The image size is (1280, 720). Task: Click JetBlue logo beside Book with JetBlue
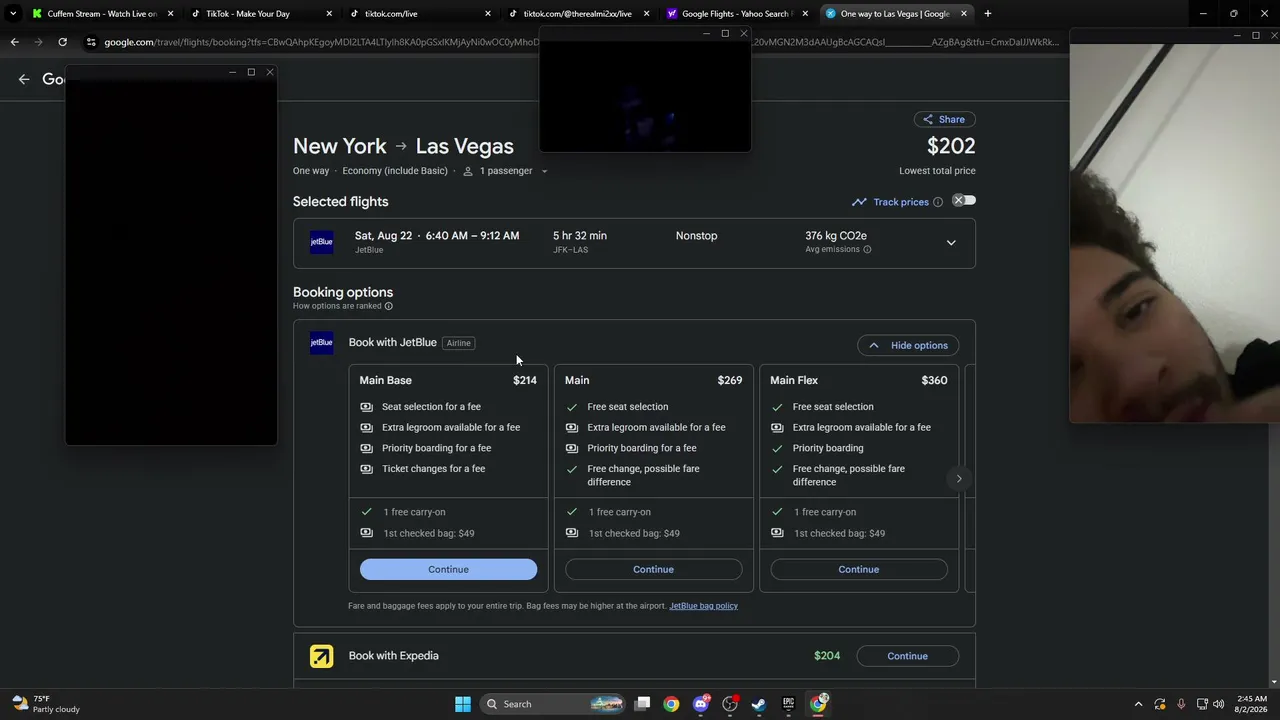click(x=321, y=343)
